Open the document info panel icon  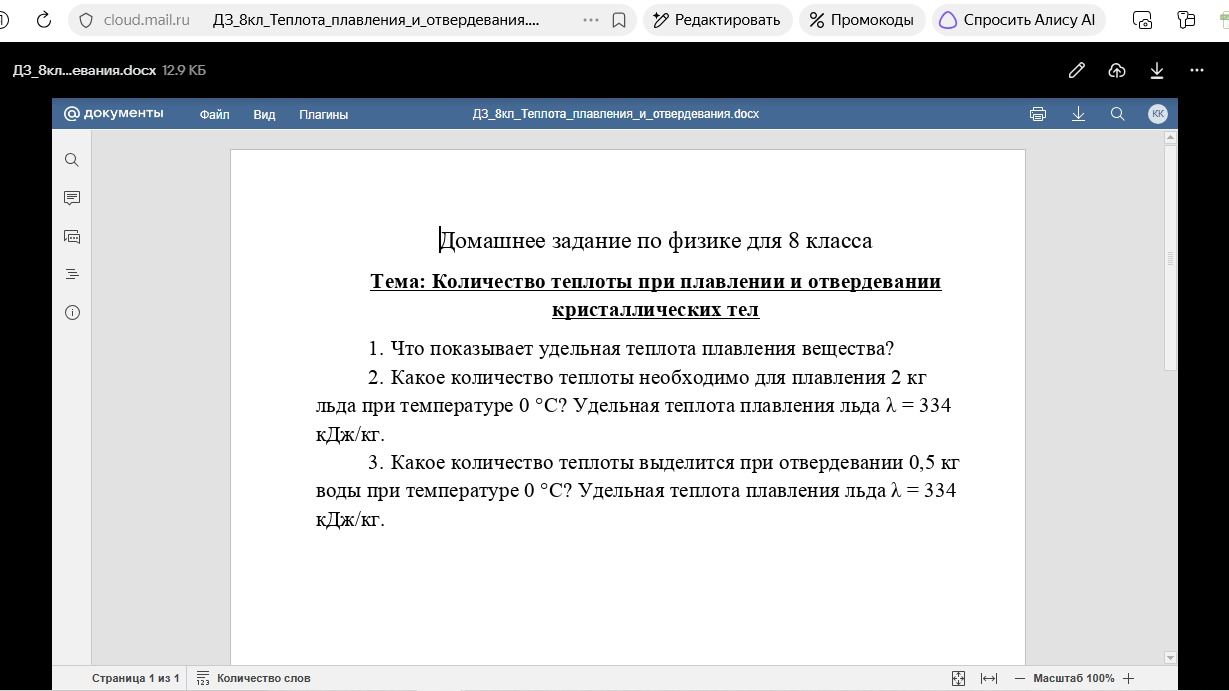click(x=72, y=312)
